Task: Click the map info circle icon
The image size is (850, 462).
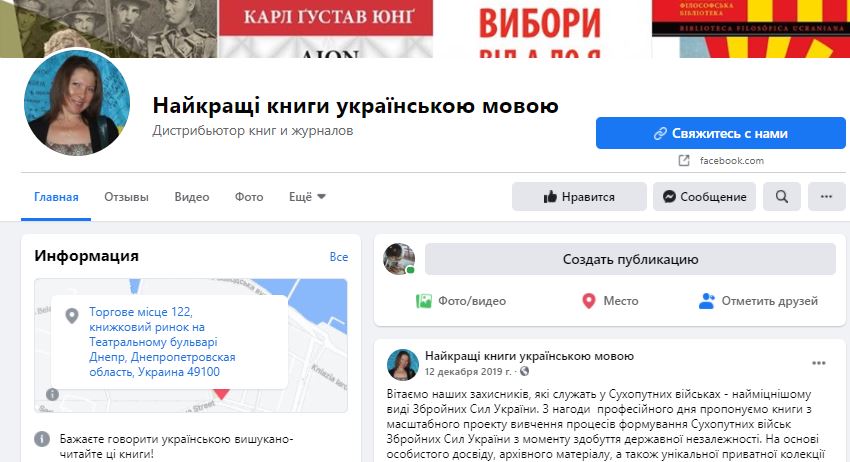Action: [52, 394]
